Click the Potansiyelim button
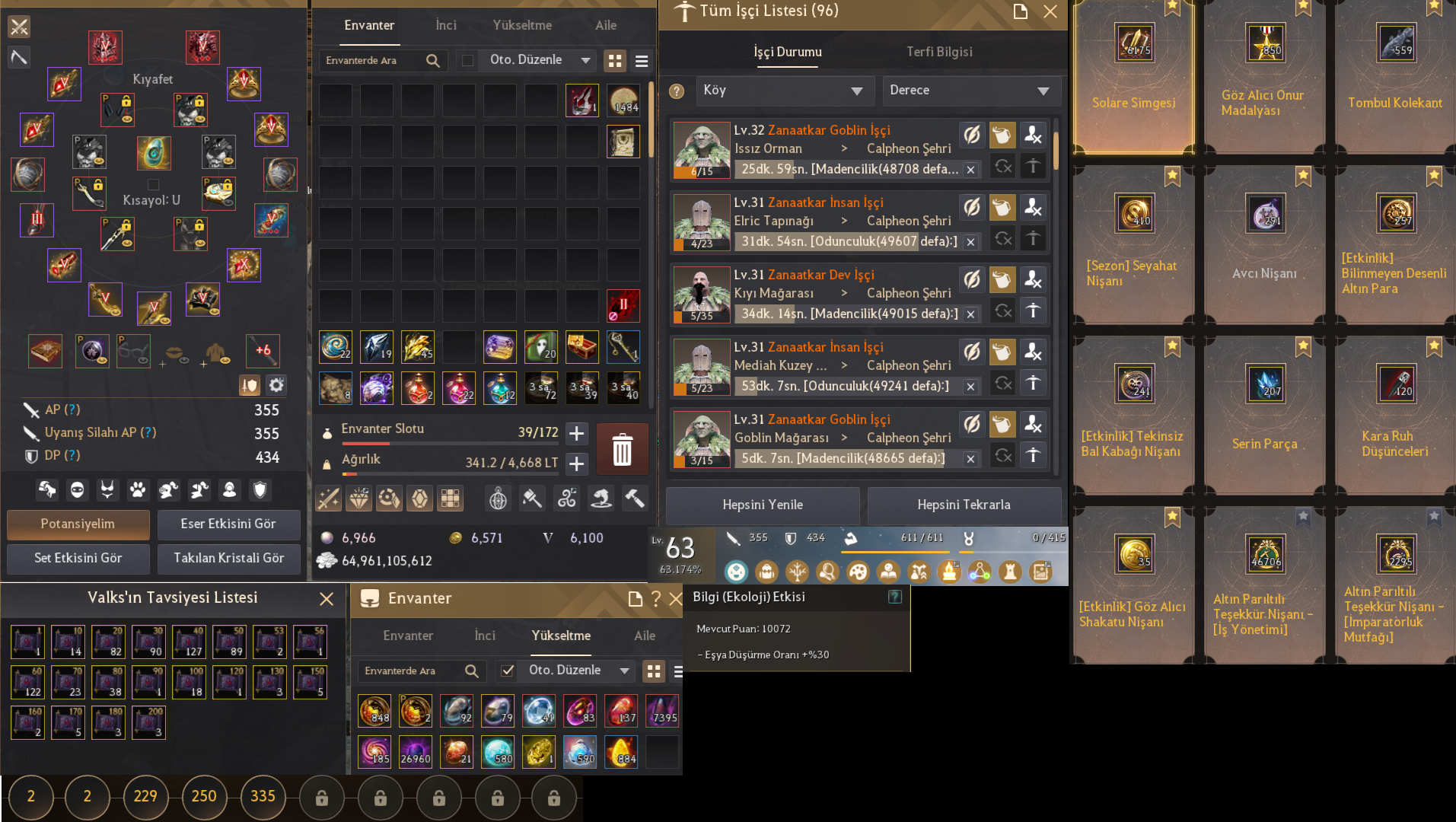The image size is (1456, 822). coord(78,524)
